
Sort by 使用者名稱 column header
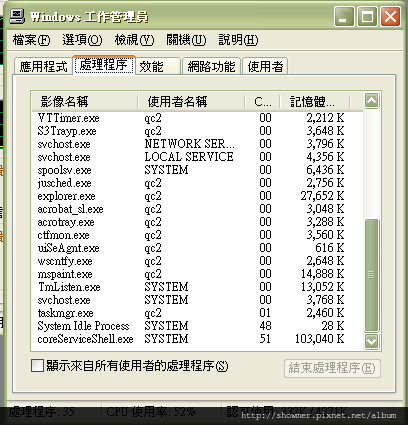191,101
